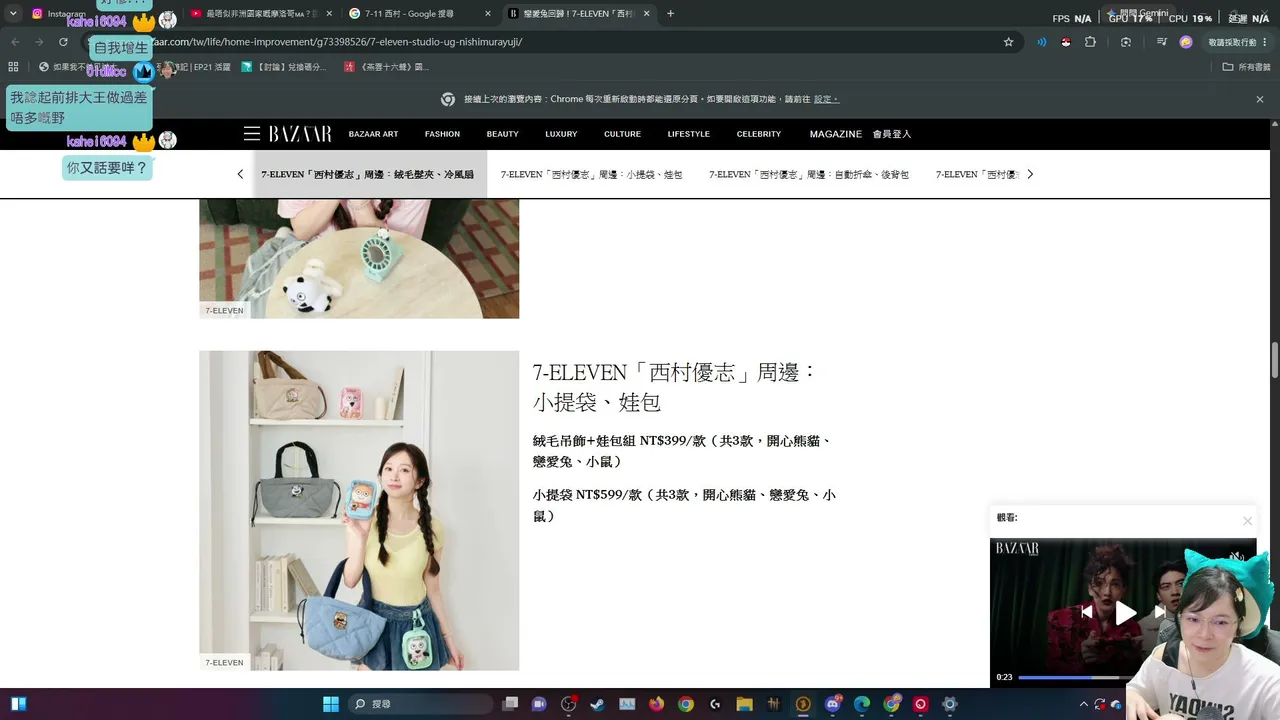Open the MAGAZINE link
Screen dimensions: 1280x720
tap(836, 134)
